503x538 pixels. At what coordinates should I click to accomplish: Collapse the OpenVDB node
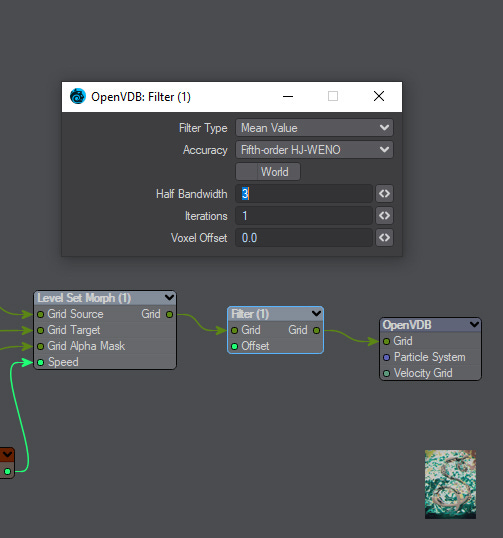click(x=475, y=324)
